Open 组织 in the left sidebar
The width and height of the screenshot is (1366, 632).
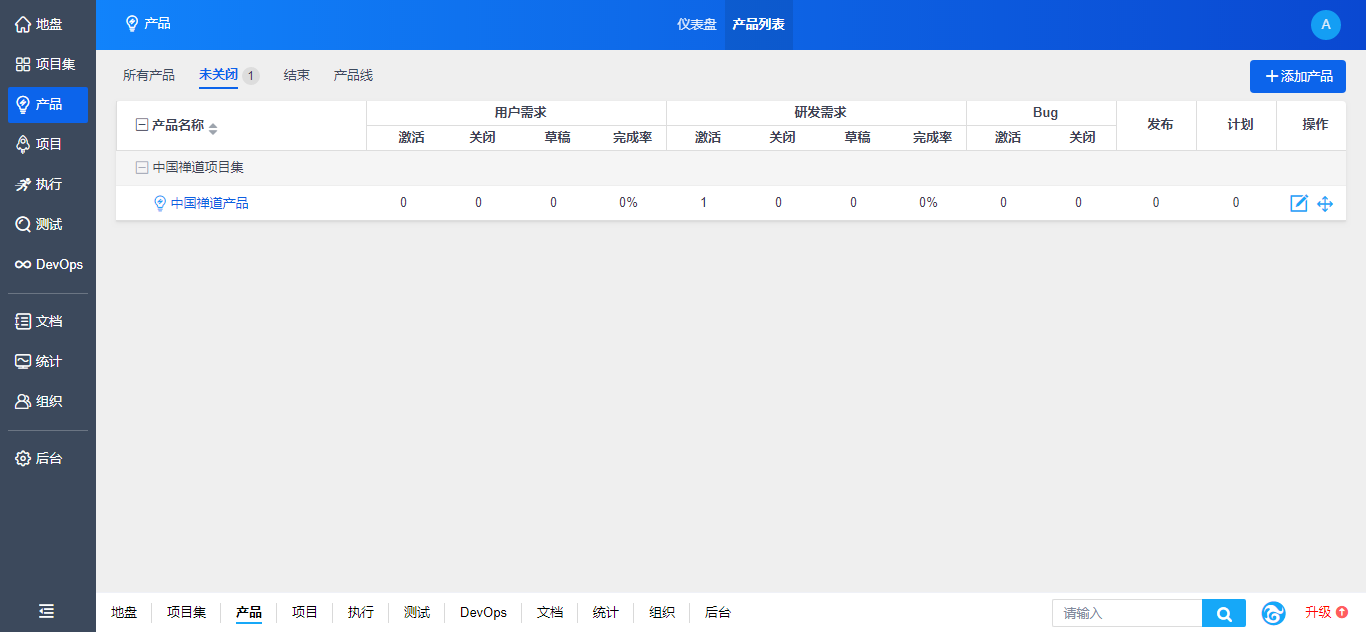[47, 401]
